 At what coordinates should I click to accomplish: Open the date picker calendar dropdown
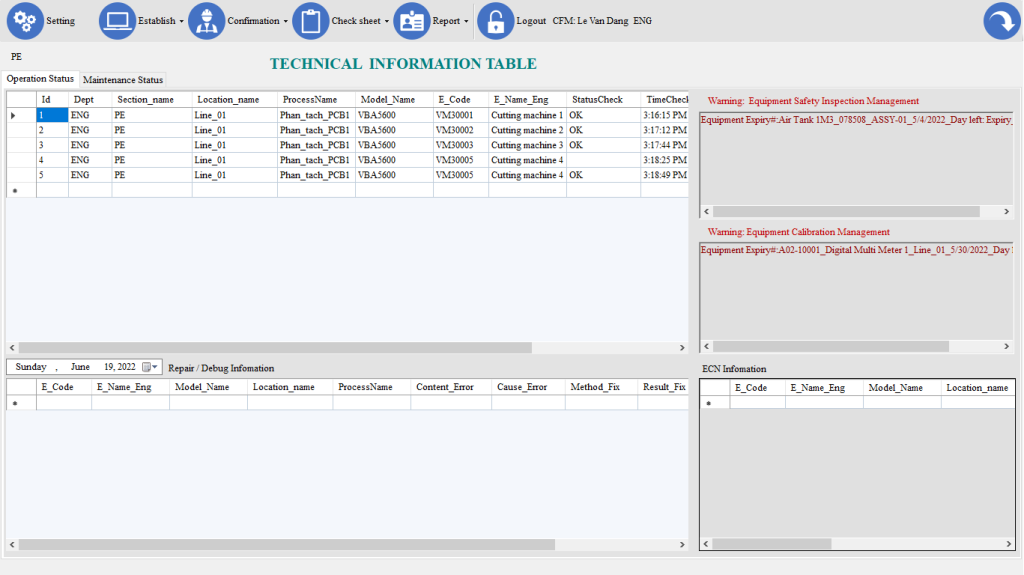pos(151,367)
